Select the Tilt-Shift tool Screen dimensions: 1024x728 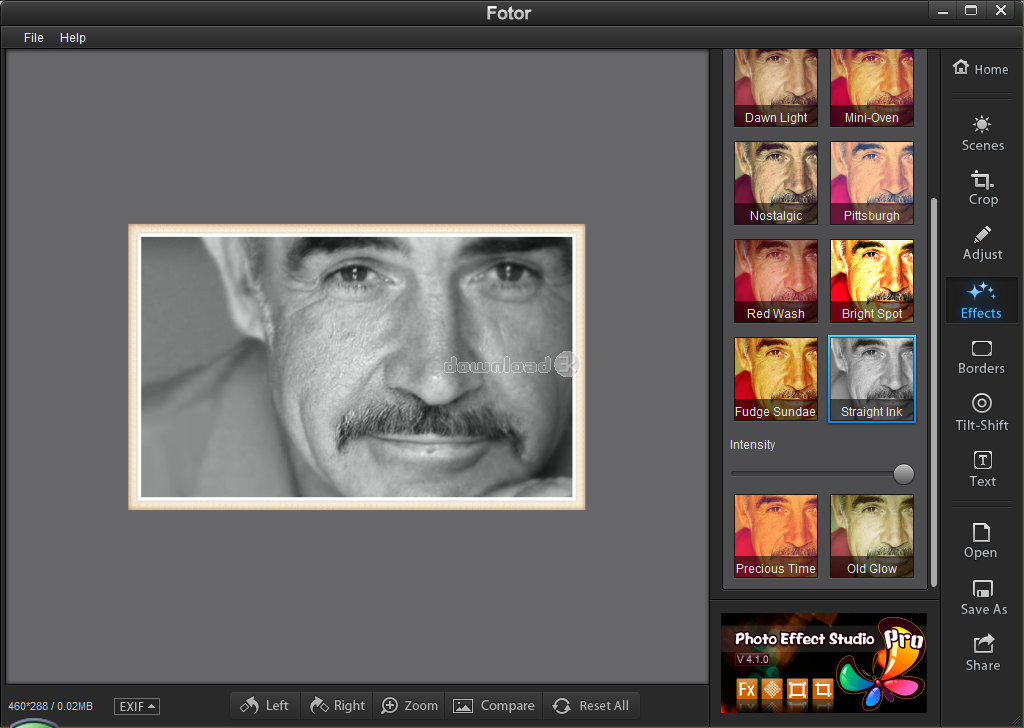[981, 412]
